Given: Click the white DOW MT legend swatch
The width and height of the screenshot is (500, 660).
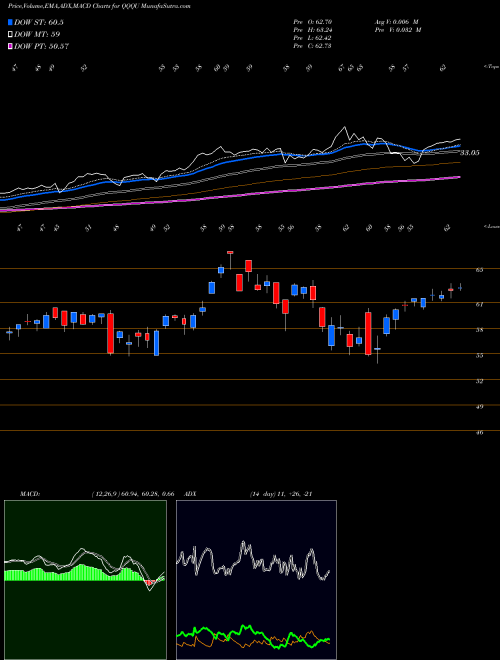Looking at the screenshot, I should point(10,34).
